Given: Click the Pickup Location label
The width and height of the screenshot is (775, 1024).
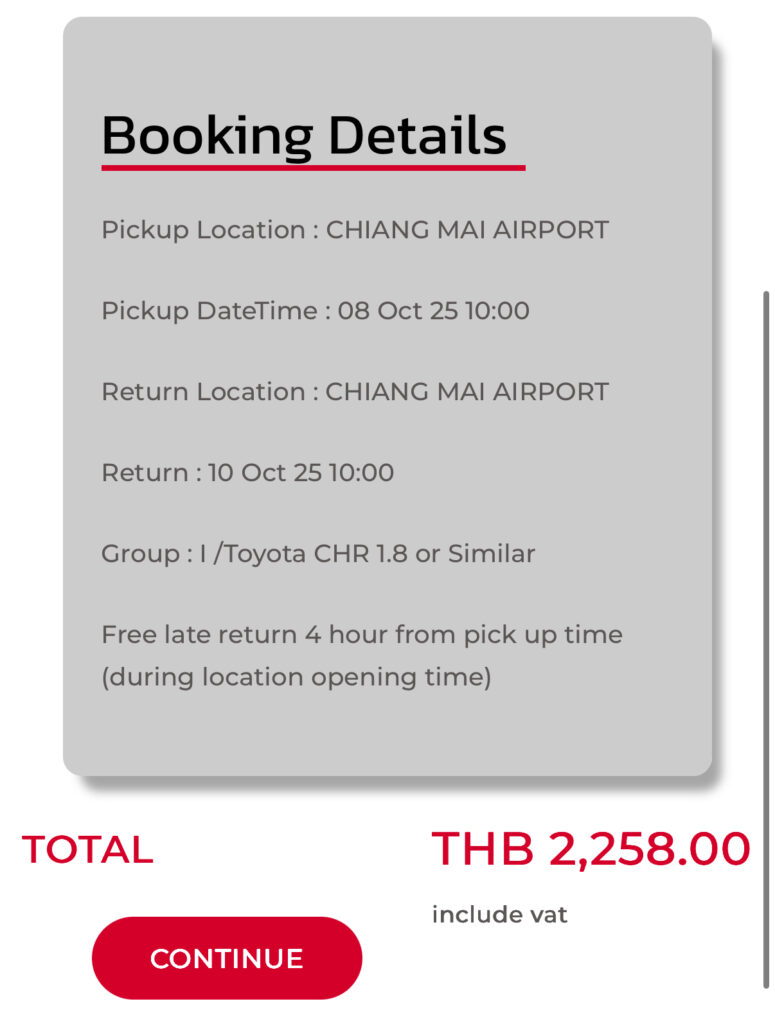Looking at the screenshot, I should click(203, 230).
